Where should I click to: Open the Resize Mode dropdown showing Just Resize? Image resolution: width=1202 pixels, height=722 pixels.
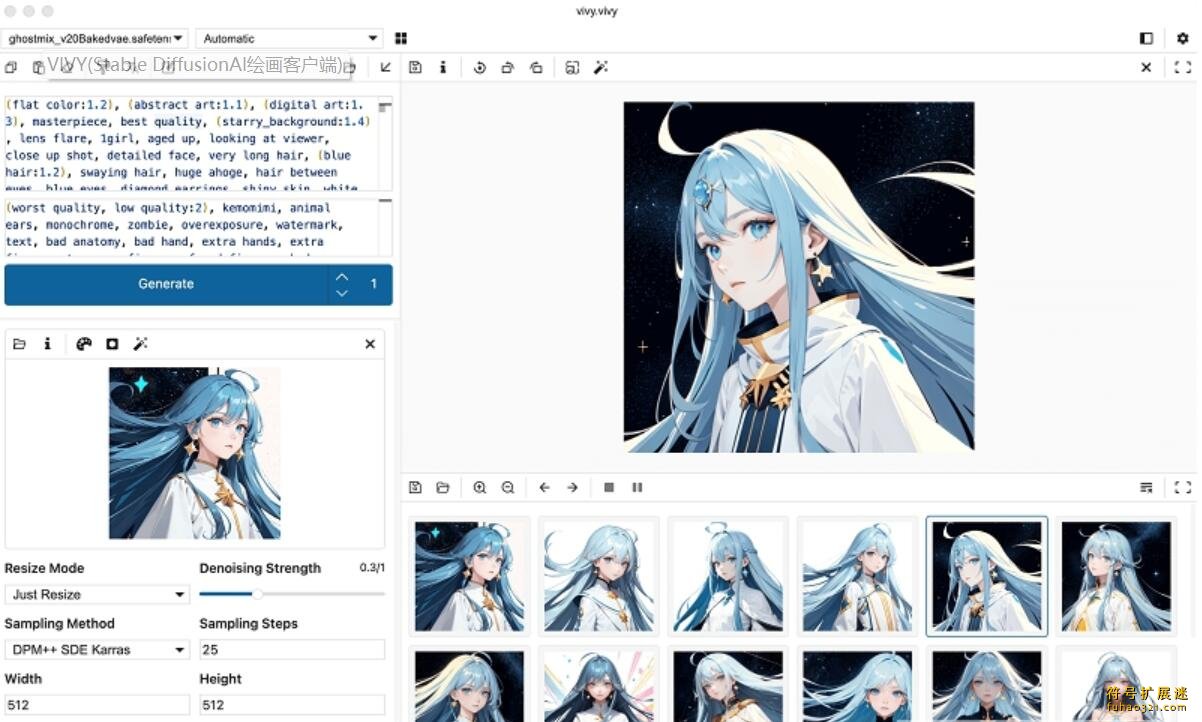(97, 594)
